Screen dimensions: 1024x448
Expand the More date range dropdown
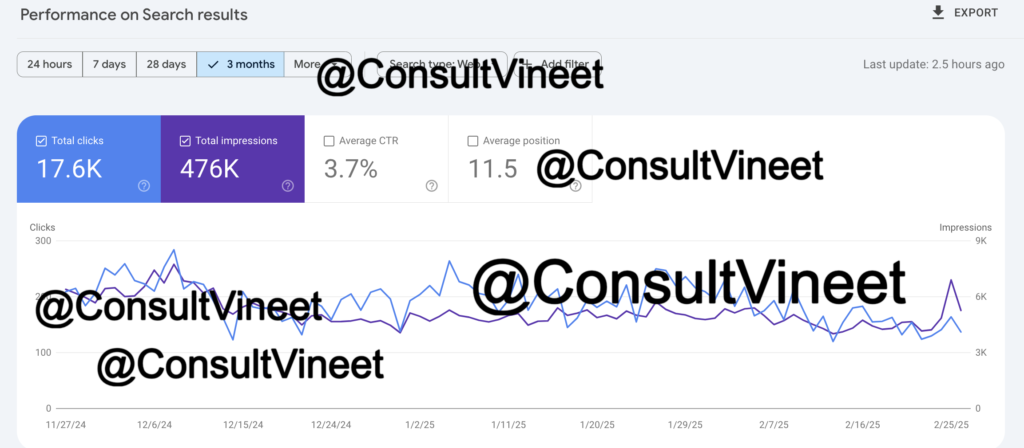(x=317, y=65)
